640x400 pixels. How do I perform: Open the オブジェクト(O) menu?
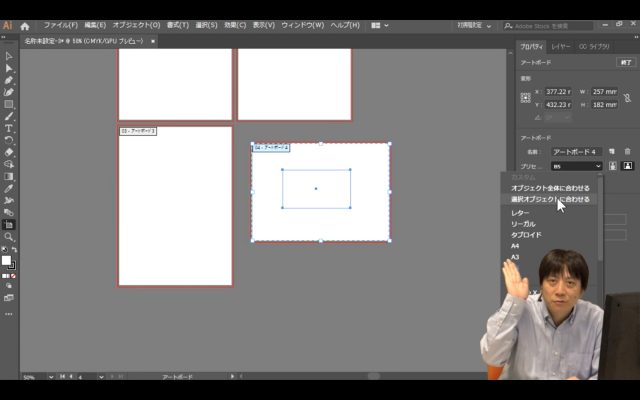coord(136,25)
